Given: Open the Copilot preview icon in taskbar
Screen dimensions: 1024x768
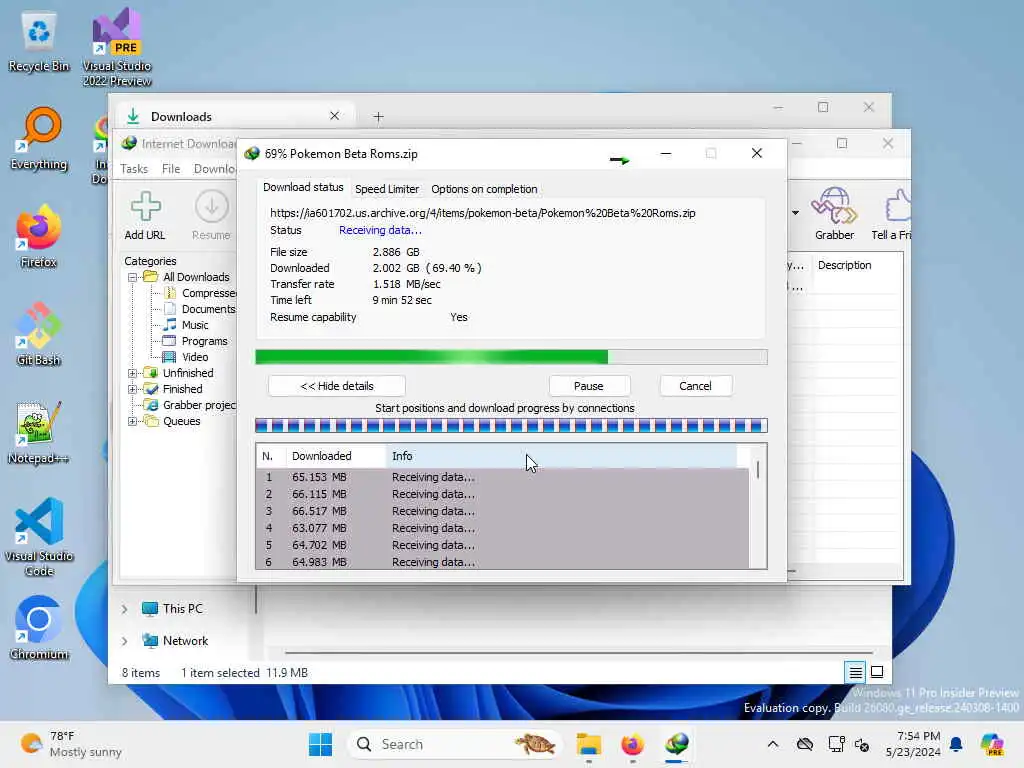Looking at the screenshot, I should [x=992, y=744].
